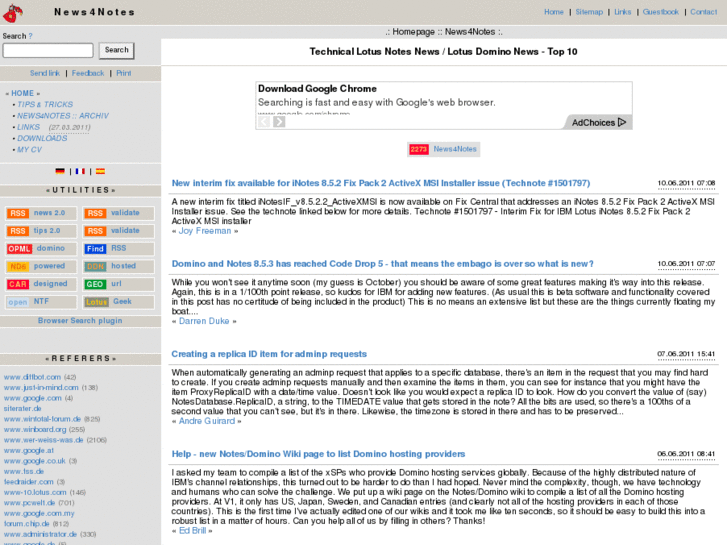Click the 2273 News4Notes counter badge
The width and height of the screenshot is (727, 545).
pos(443,149)
